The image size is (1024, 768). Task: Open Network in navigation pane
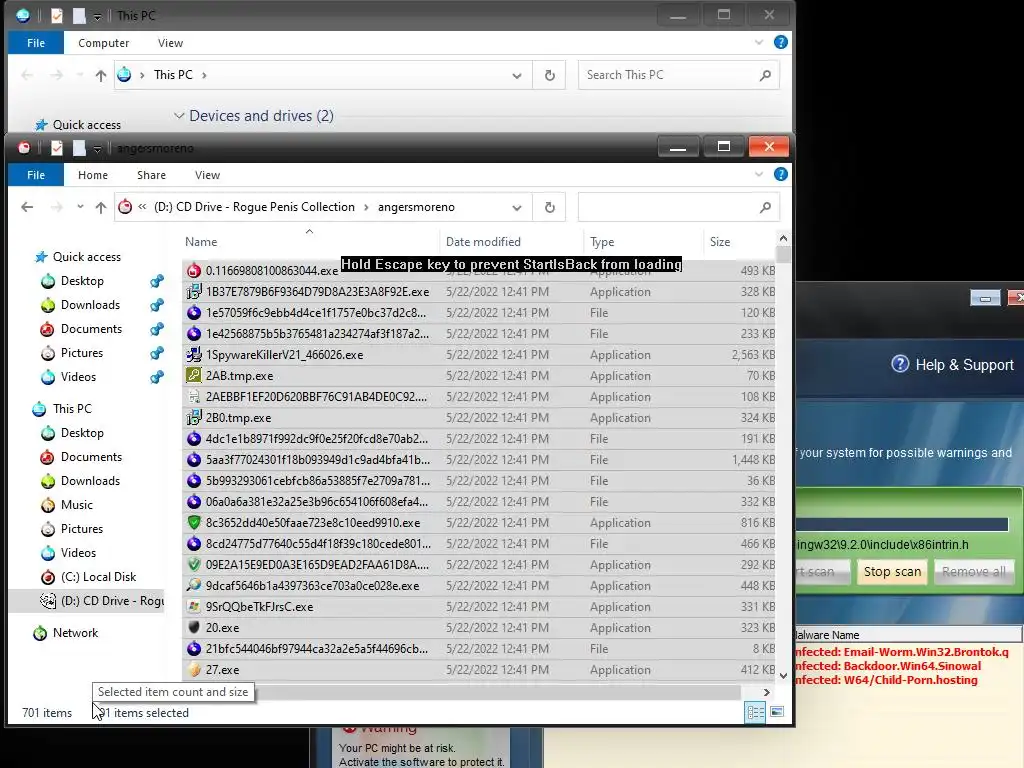point(75,633)
